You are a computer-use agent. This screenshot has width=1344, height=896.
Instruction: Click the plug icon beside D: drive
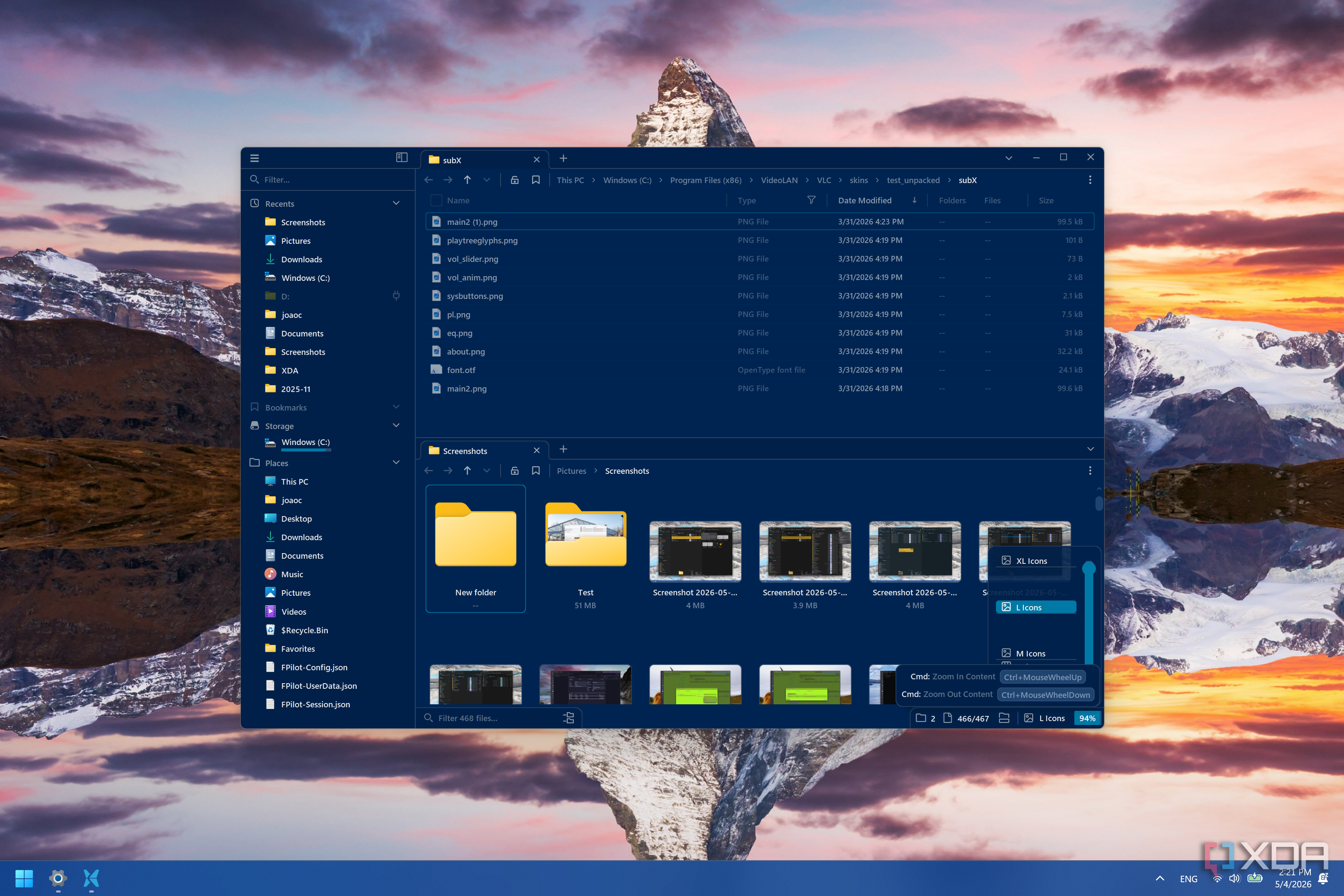tap(396, 296)
